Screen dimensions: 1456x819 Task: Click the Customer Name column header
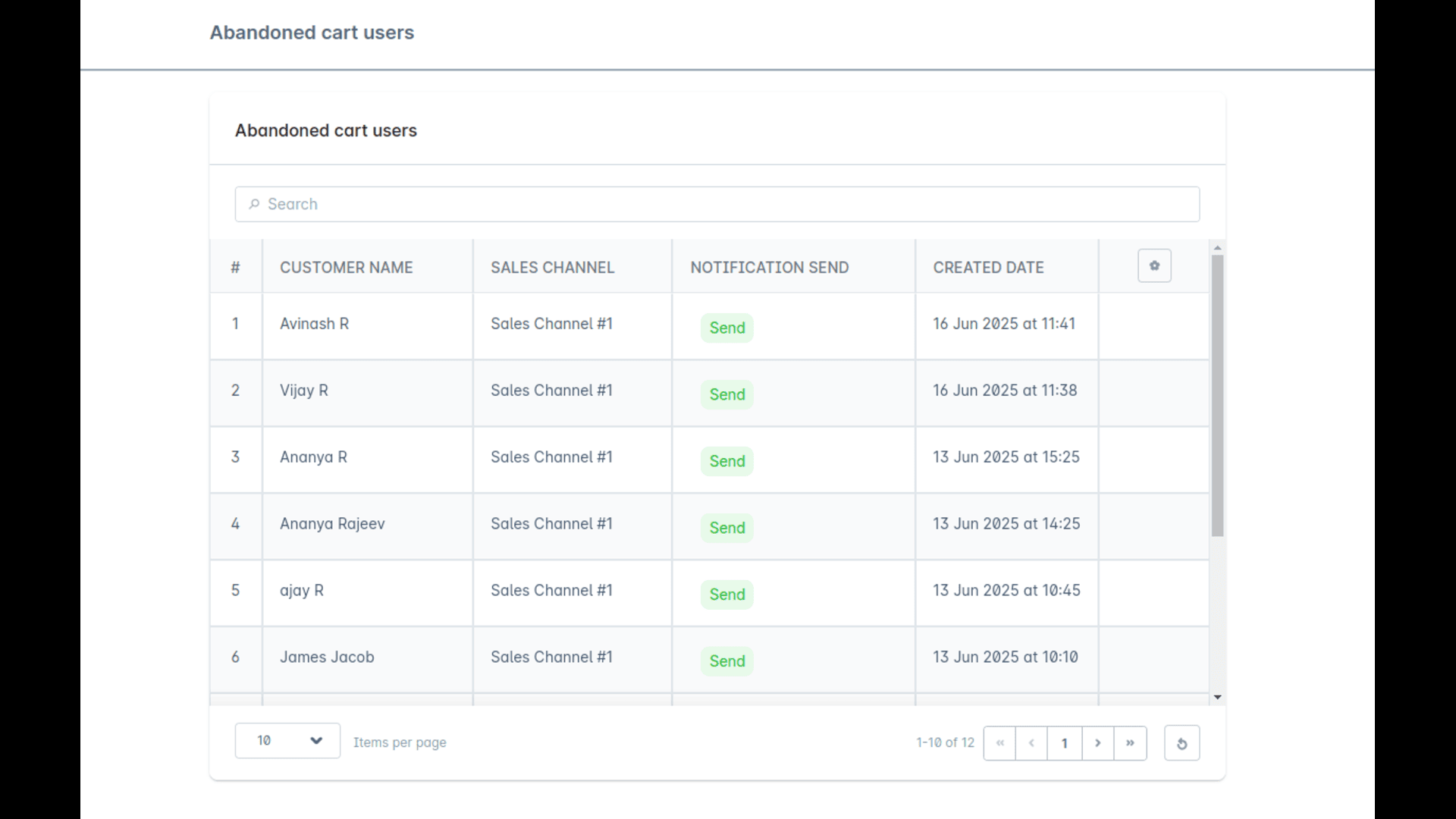click(x=346, y=267)
